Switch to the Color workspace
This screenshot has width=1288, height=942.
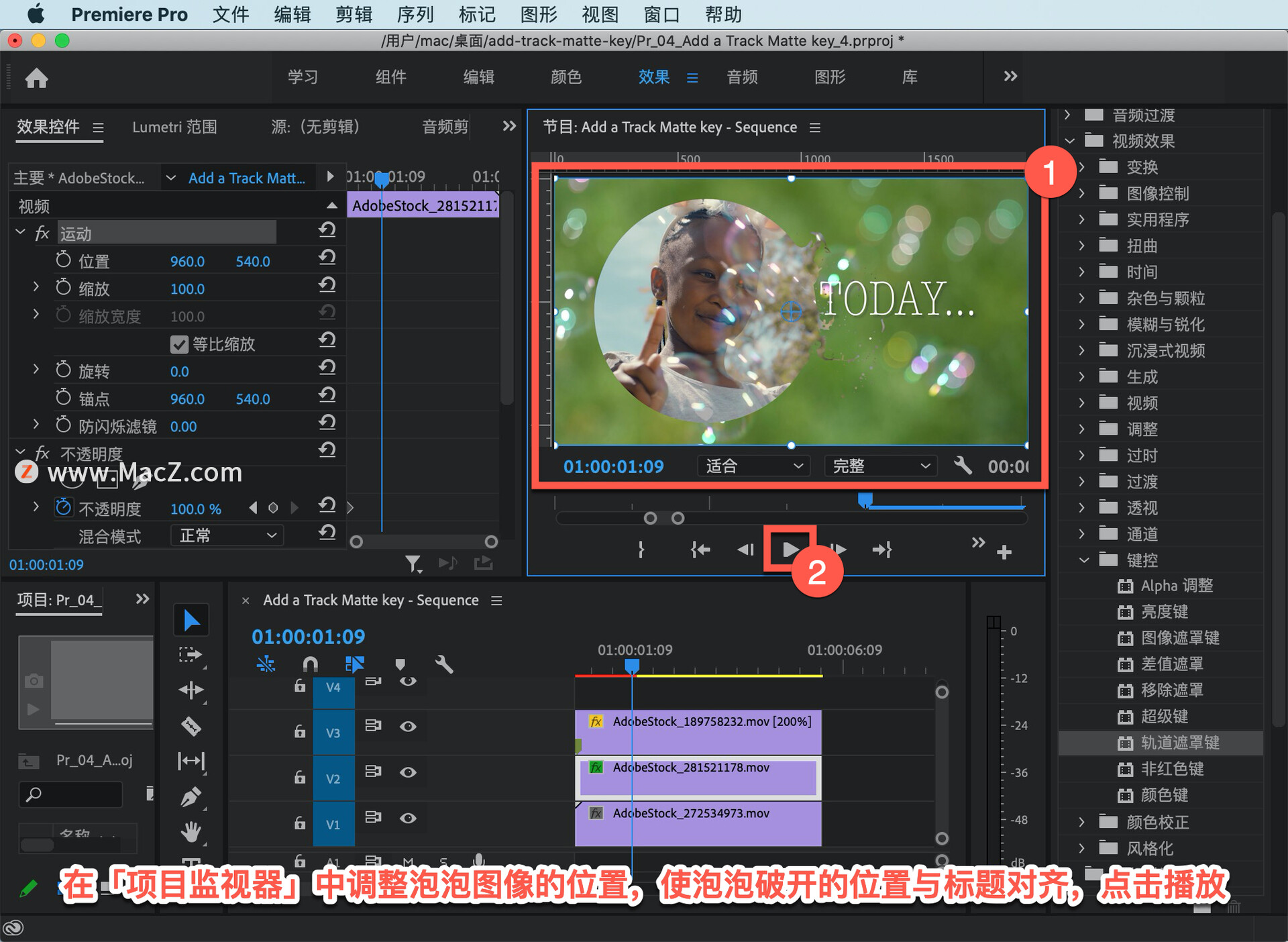[x=566, y=77]
